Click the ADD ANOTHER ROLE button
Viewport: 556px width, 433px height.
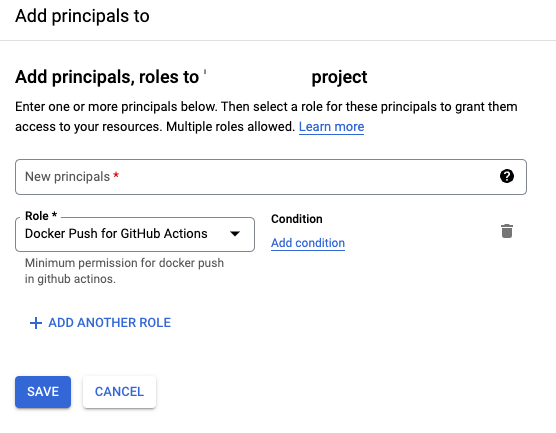tap(100, 323)
